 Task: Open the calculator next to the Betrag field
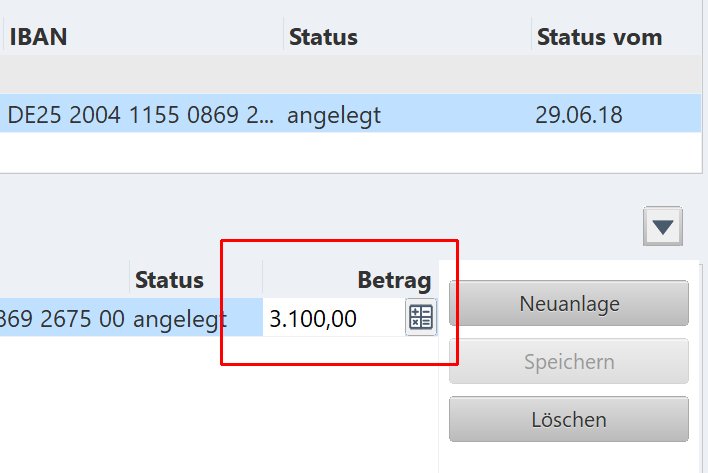(421, 317)
